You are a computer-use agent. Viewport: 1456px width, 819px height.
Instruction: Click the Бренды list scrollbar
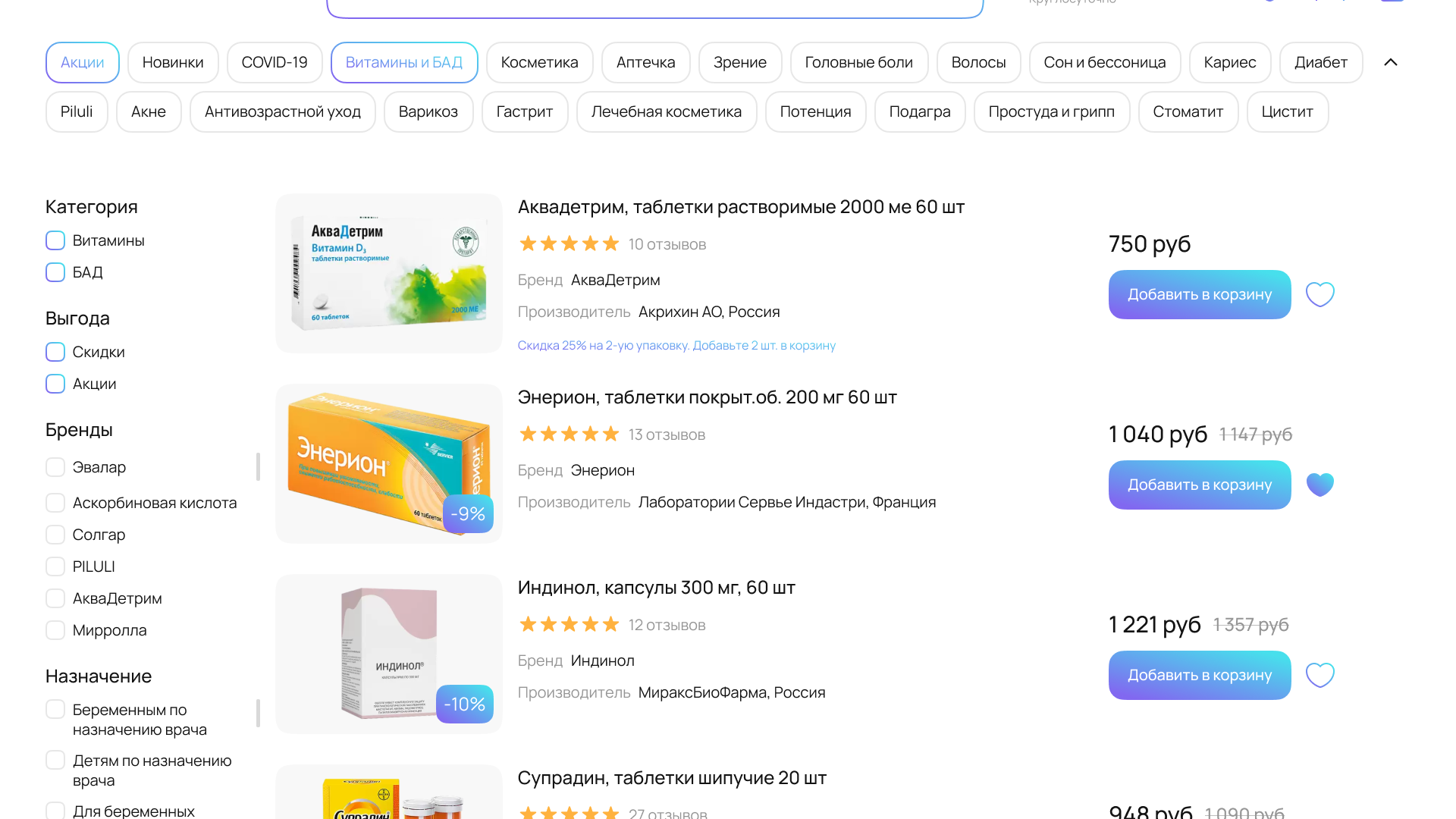[x=258, y=467]
